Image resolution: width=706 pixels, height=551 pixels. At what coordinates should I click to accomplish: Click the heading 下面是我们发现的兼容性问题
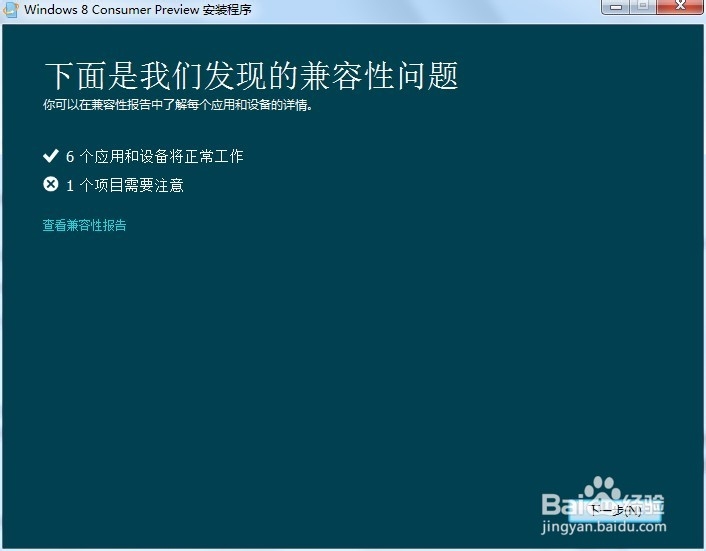pyautogui.click(x=251, y=76)
